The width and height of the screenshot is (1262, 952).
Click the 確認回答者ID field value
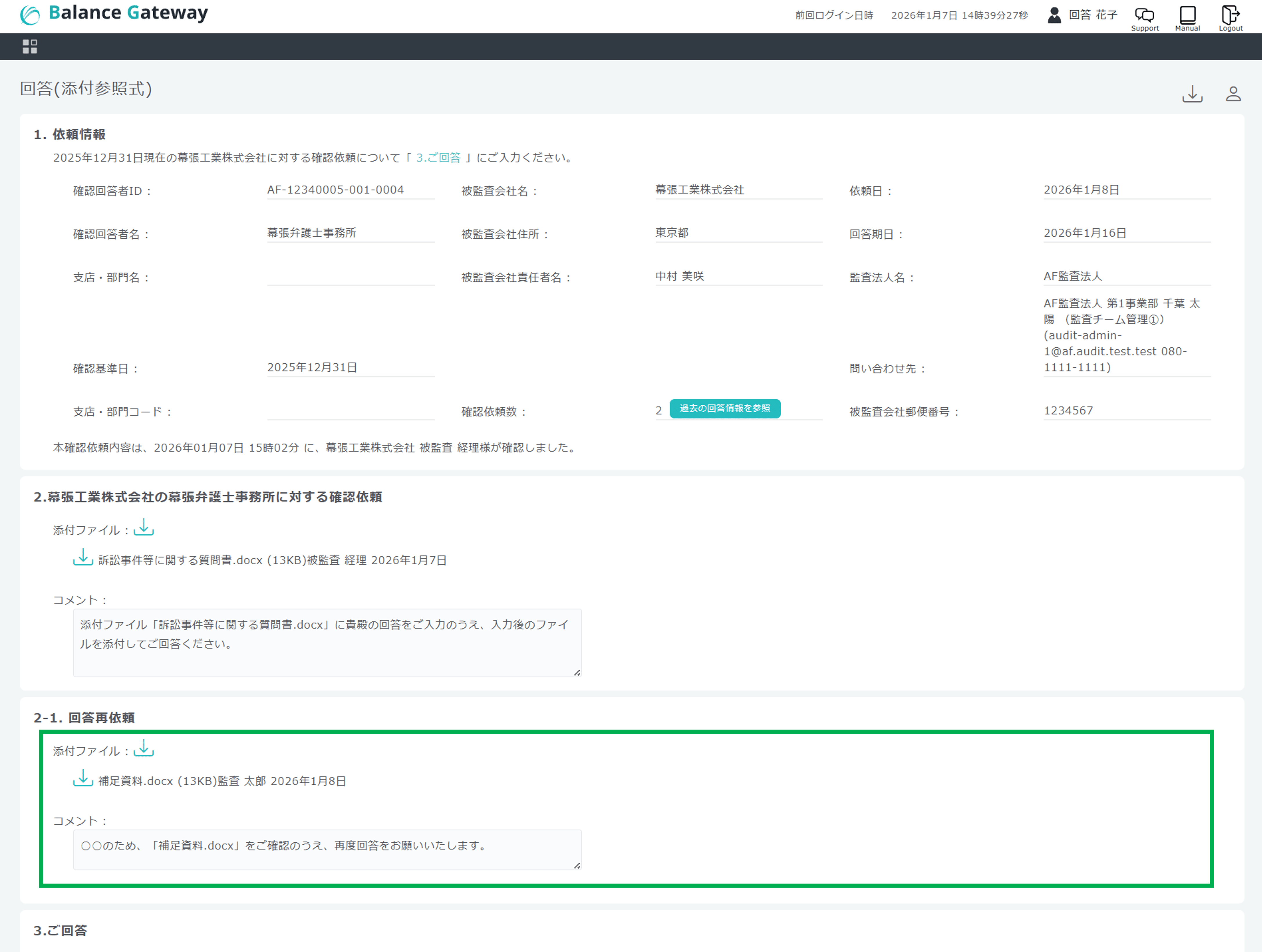pyautogui.click(x=335, y=190)
